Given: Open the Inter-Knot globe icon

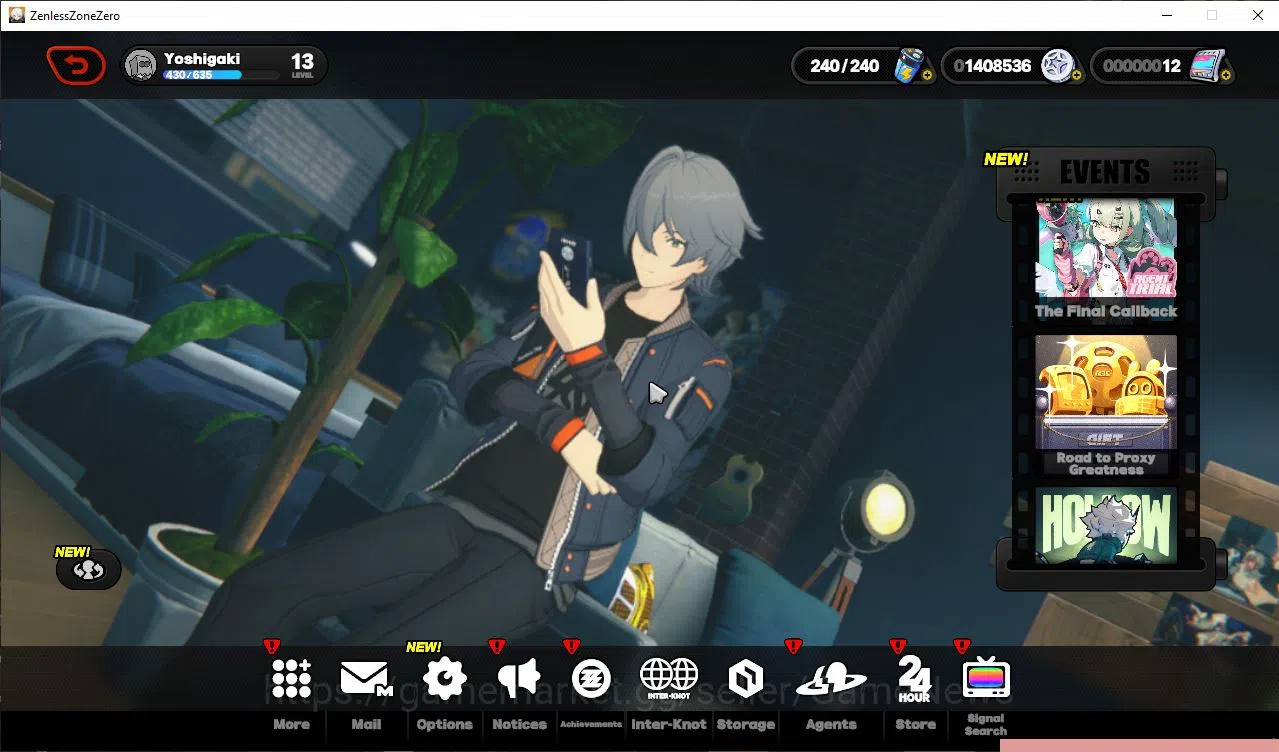Looking at the screenshot, I should click(668, 677).
